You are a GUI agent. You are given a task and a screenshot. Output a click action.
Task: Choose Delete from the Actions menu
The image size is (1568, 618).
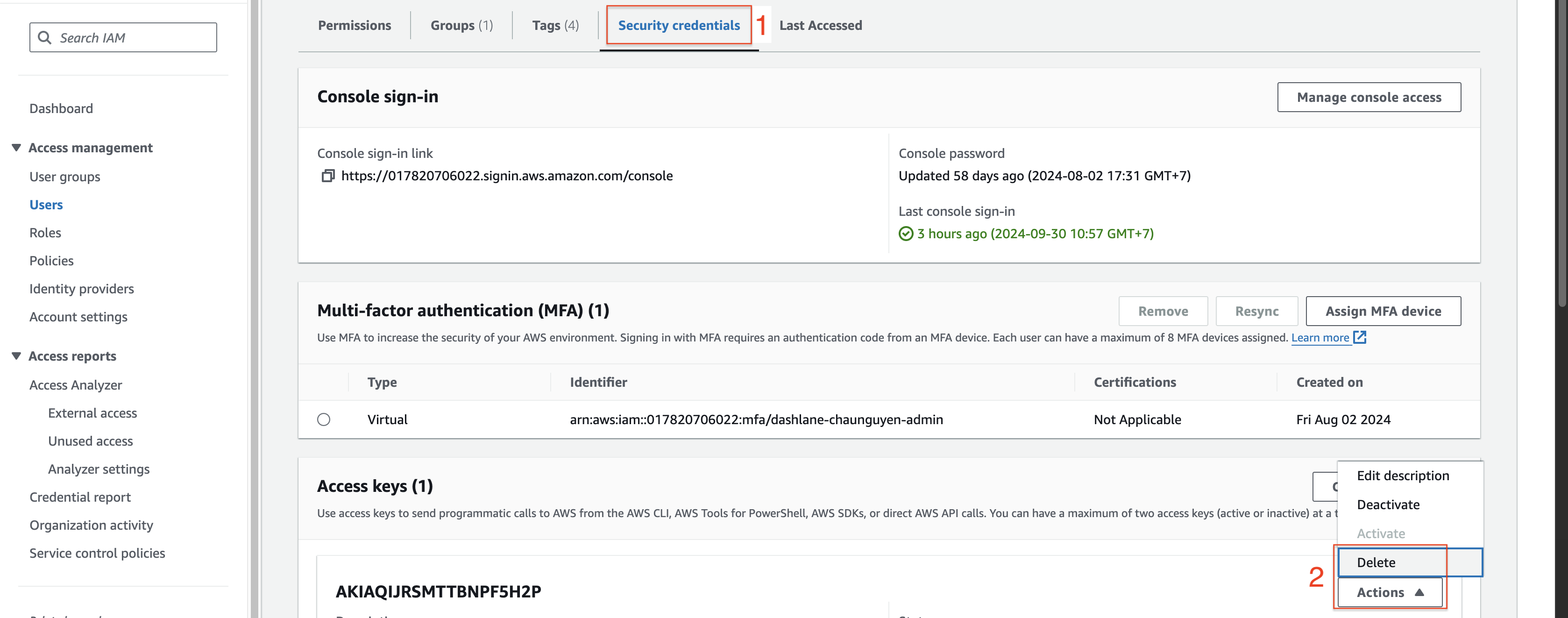1410,562
